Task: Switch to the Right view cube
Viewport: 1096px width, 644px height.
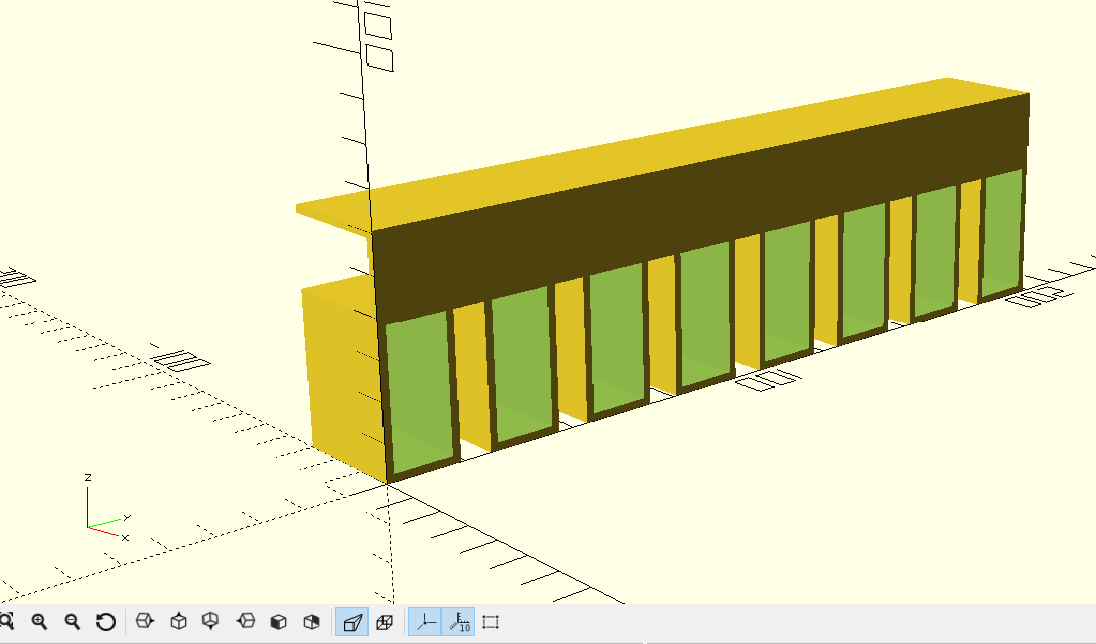Action: [145, 622]
